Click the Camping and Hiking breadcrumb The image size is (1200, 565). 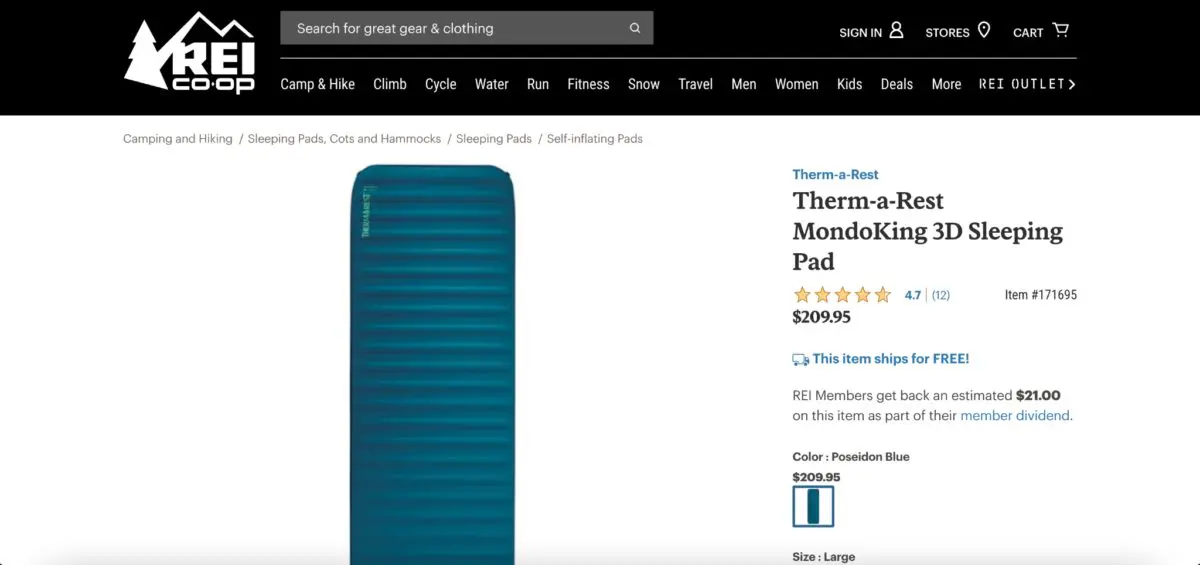(178, 139)
